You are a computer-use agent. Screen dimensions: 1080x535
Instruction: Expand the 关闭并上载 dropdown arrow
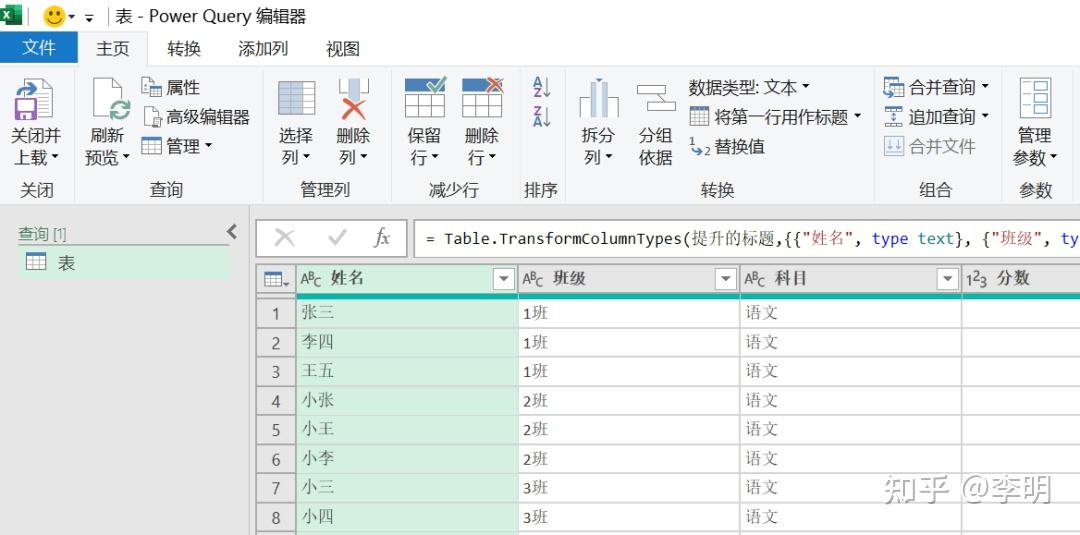[56, 158]
